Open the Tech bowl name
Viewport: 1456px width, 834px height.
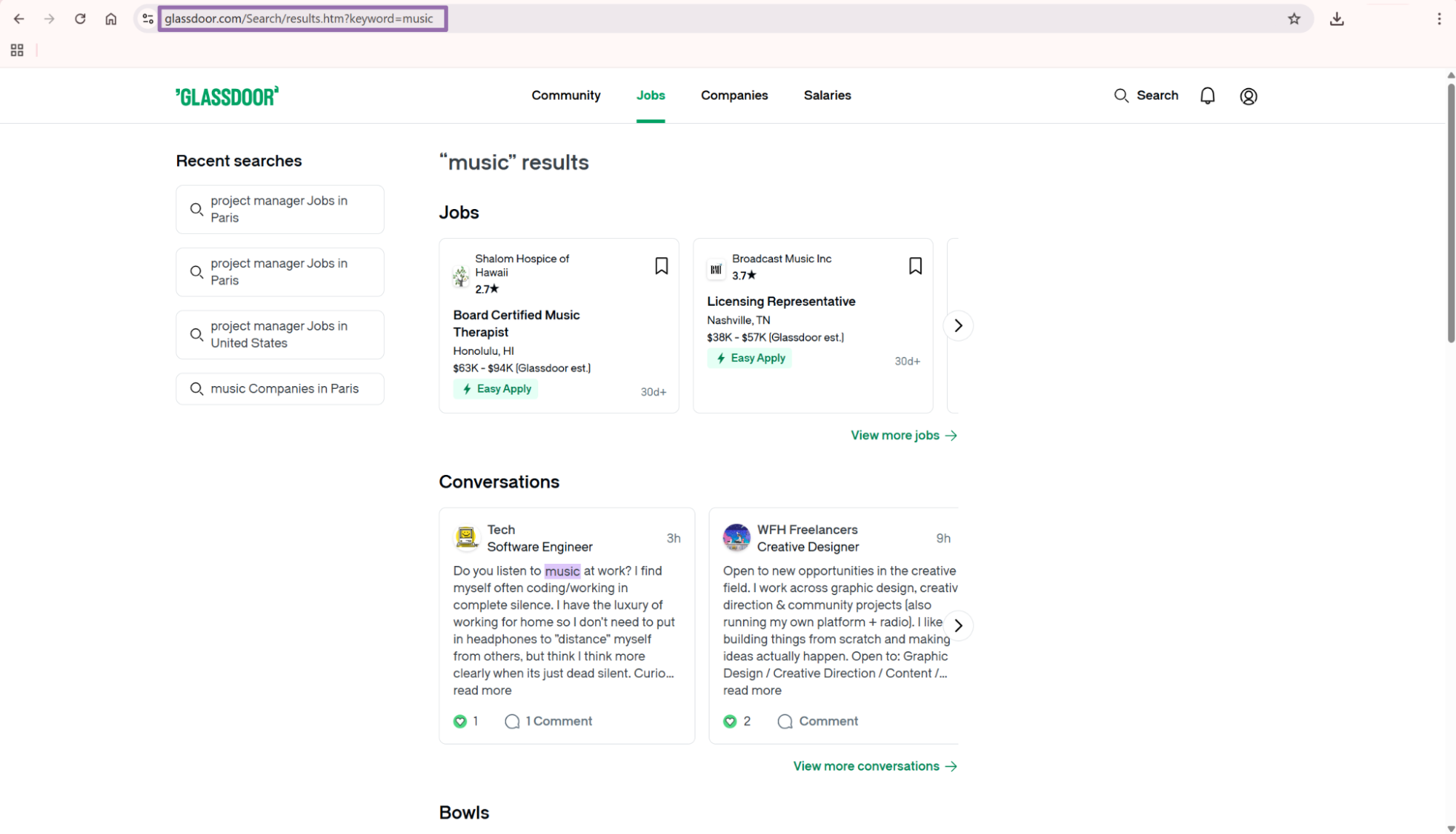point(501,530)
